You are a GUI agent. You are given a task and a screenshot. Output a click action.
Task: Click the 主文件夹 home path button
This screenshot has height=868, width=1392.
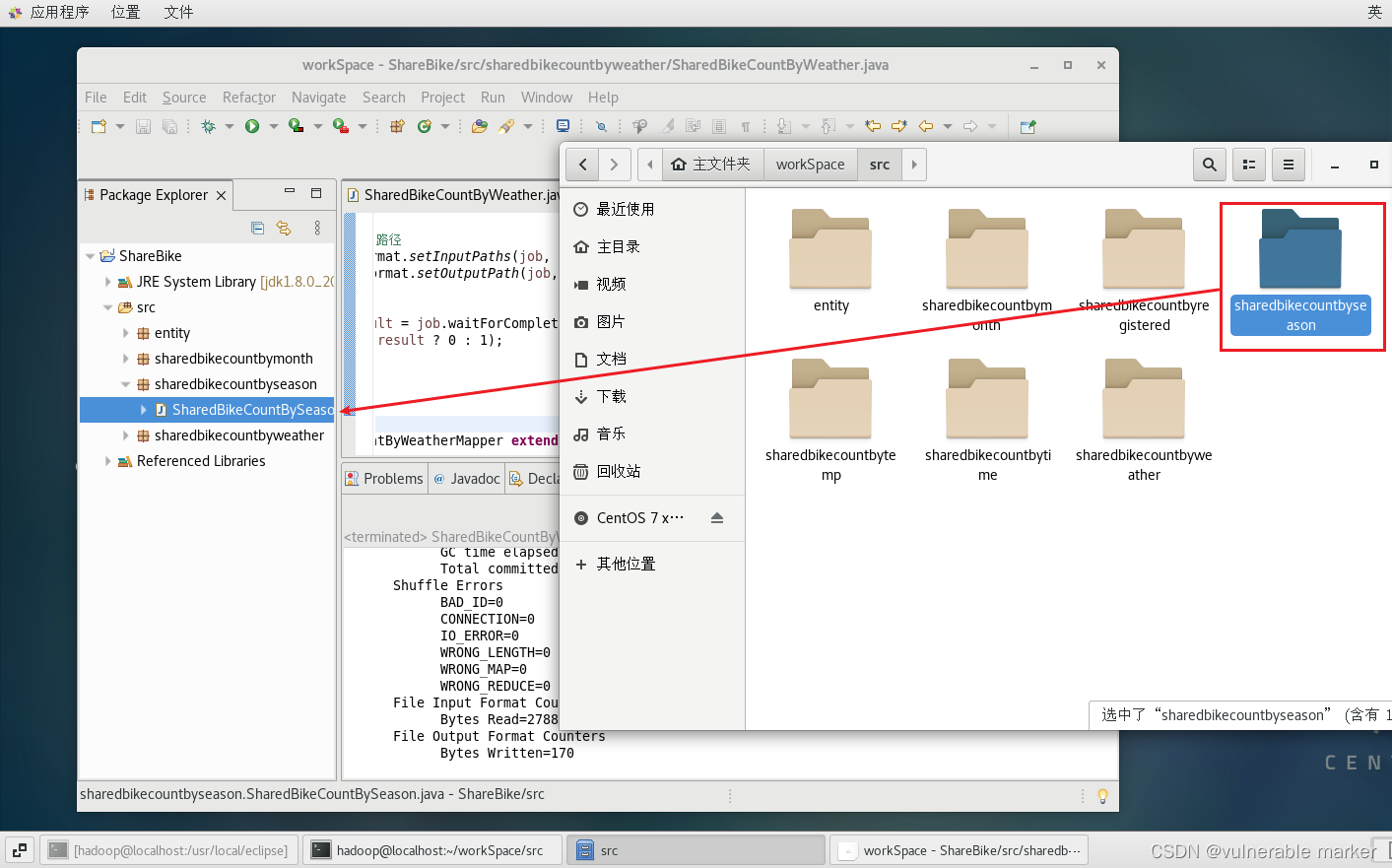[711, 165]
